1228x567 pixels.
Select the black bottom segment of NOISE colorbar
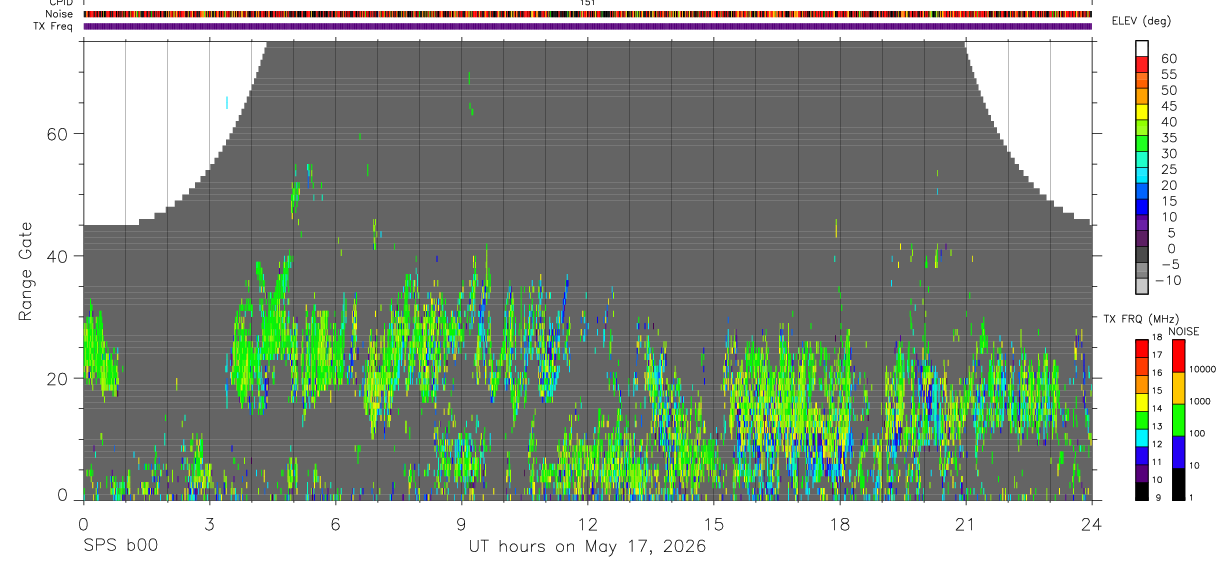click(1178, 484)
